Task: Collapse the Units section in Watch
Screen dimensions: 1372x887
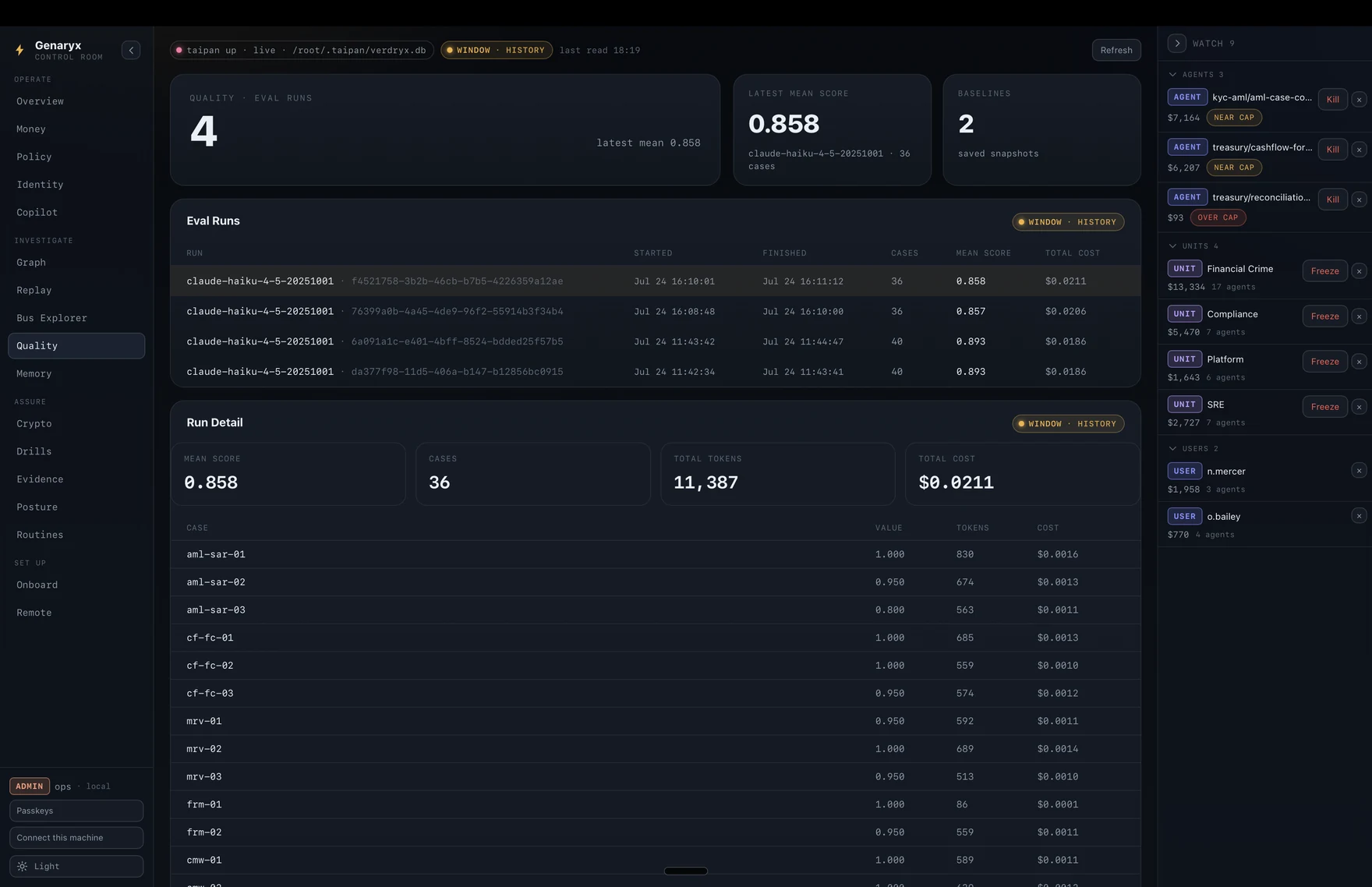Action: (x=1172, y=246)
